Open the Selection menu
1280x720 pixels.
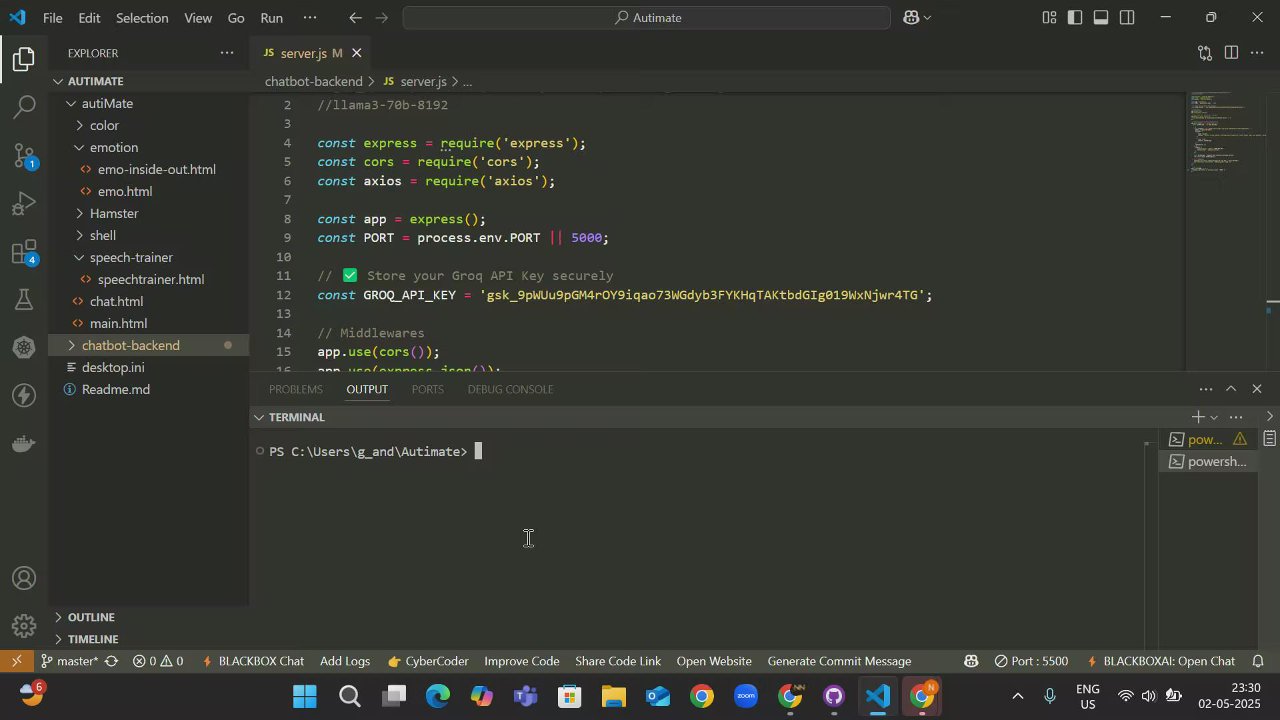[x=142, y=18]
